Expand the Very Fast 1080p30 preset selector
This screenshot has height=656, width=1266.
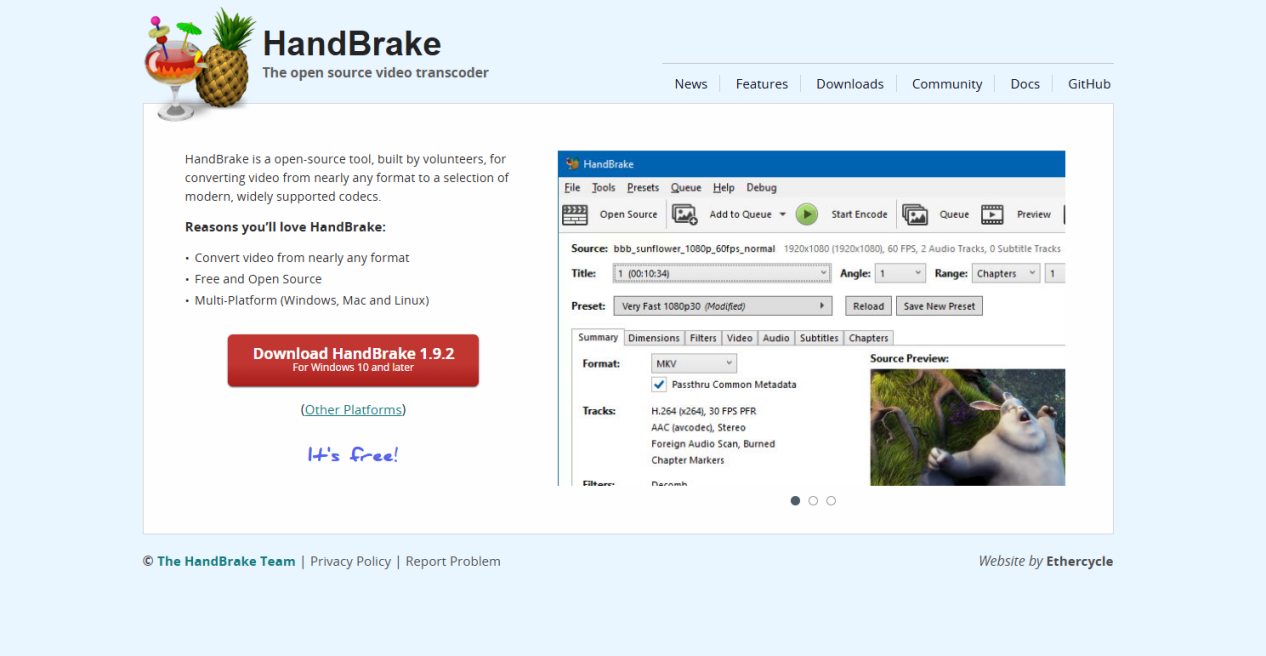722,306
